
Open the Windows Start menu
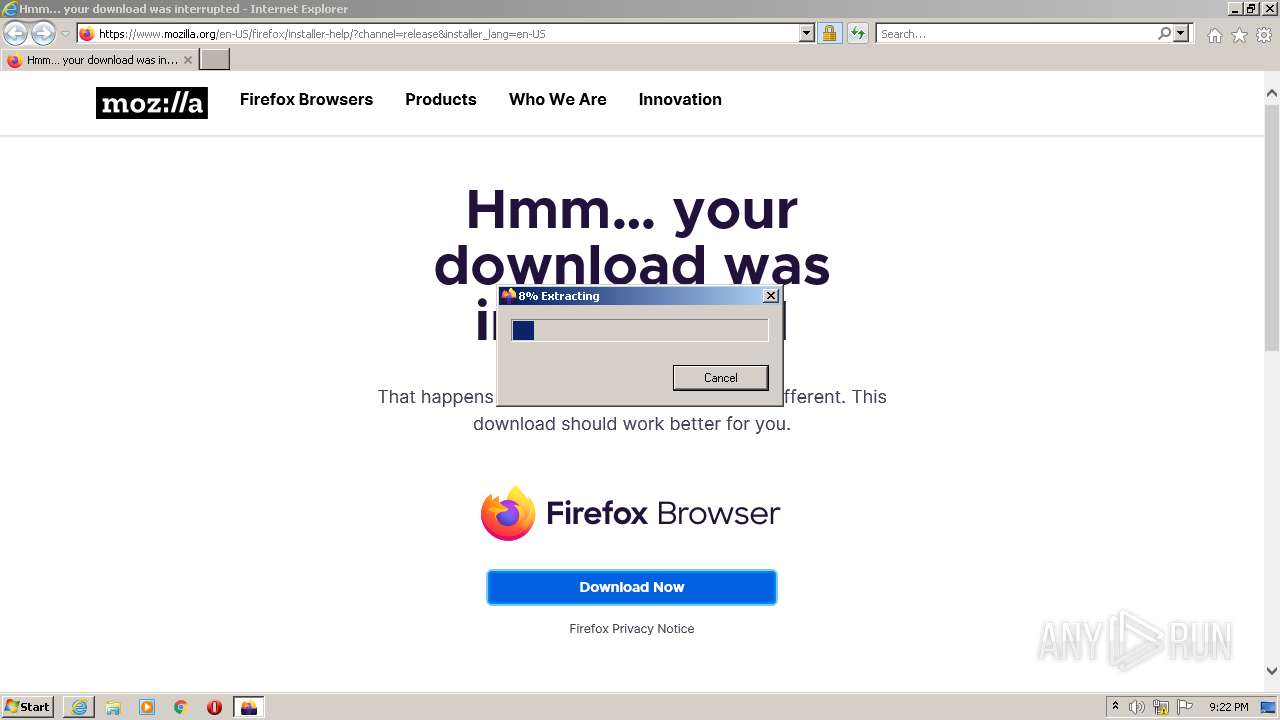click(28, 707)
